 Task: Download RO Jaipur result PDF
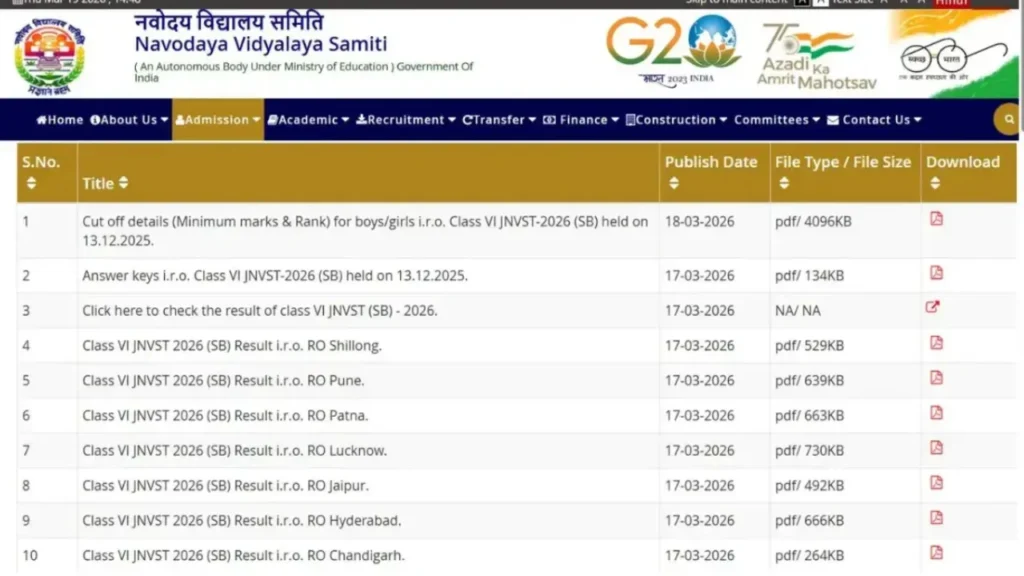936,483
